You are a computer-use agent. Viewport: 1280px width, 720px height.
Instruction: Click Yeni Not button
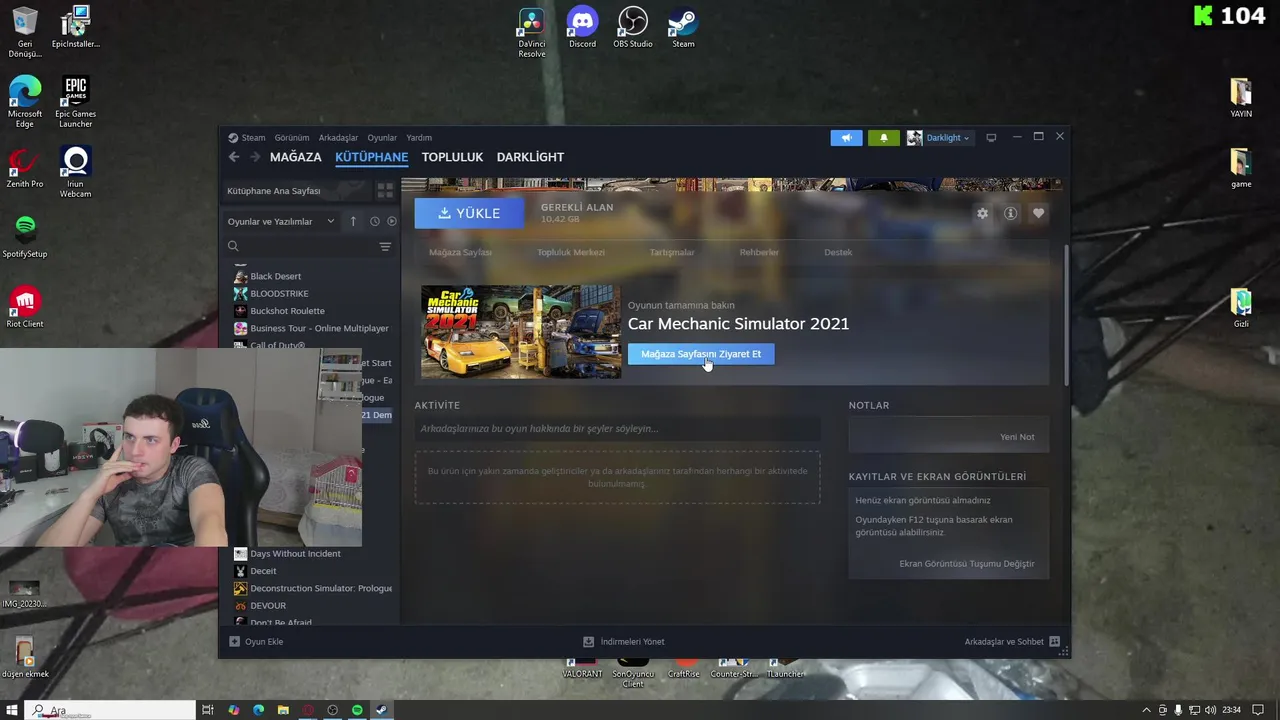1017,437
